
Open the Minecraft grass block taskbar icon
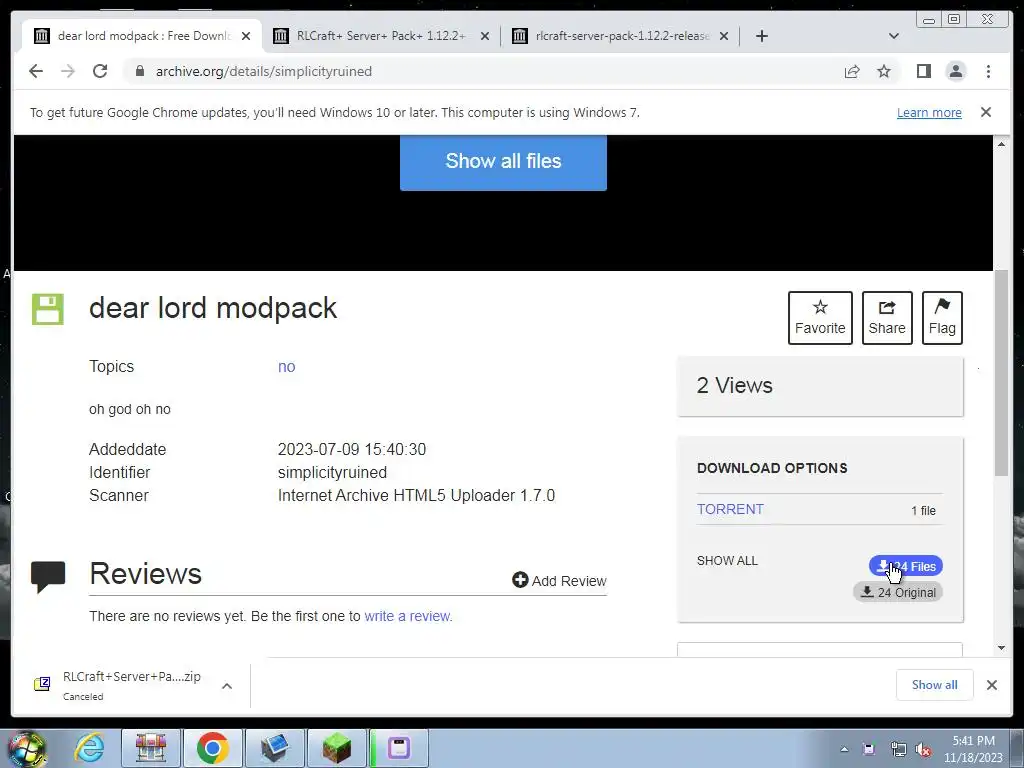[336, 748]
